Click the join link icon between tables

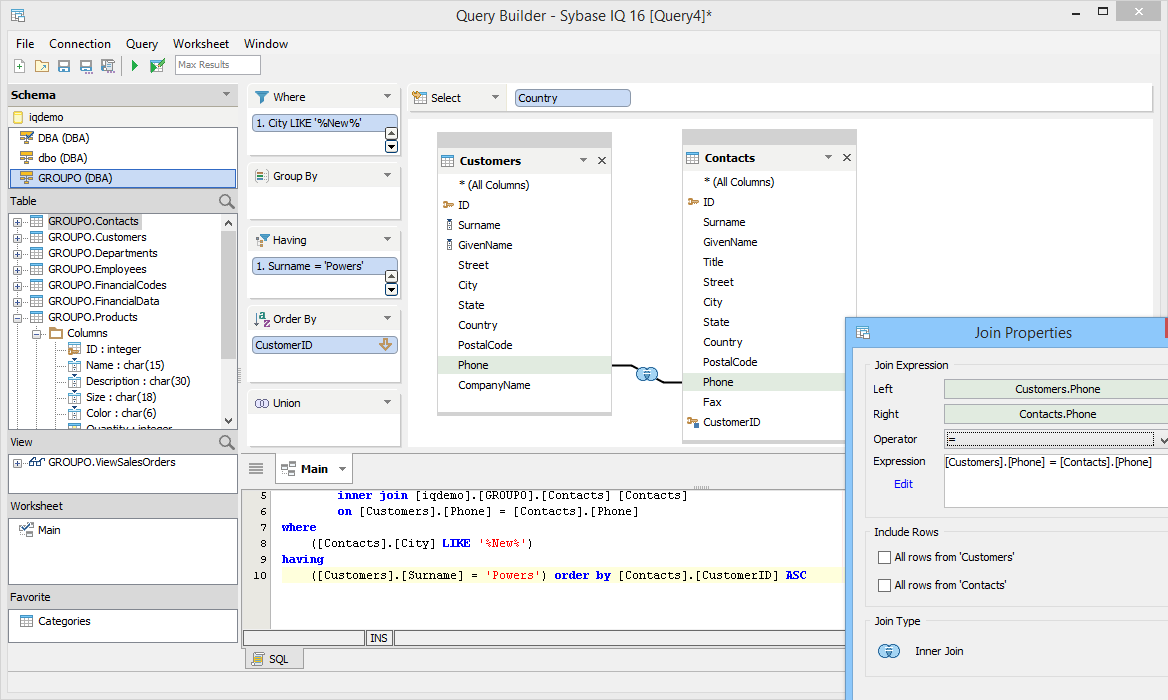(x=647, y=373)
